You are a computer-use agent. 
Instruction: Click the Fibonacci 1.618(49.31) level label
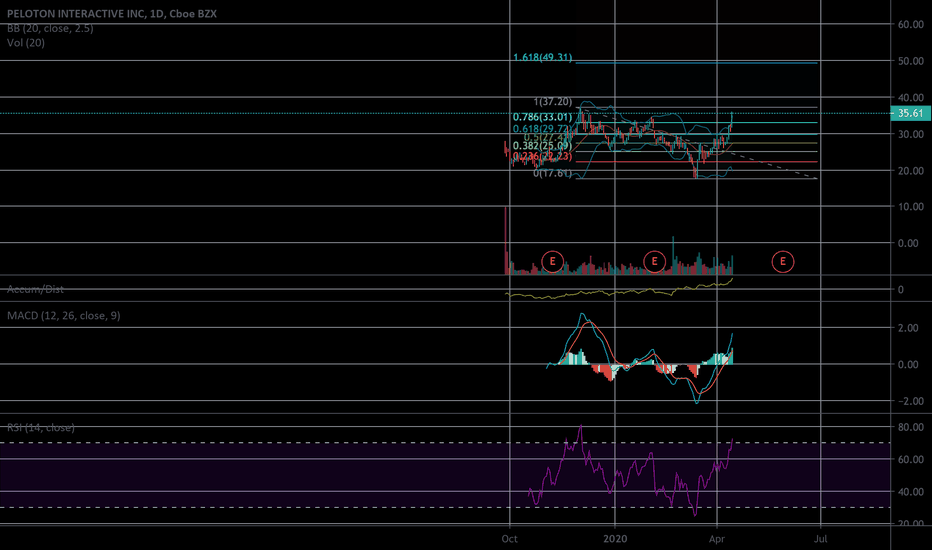(x=543, y=58)
